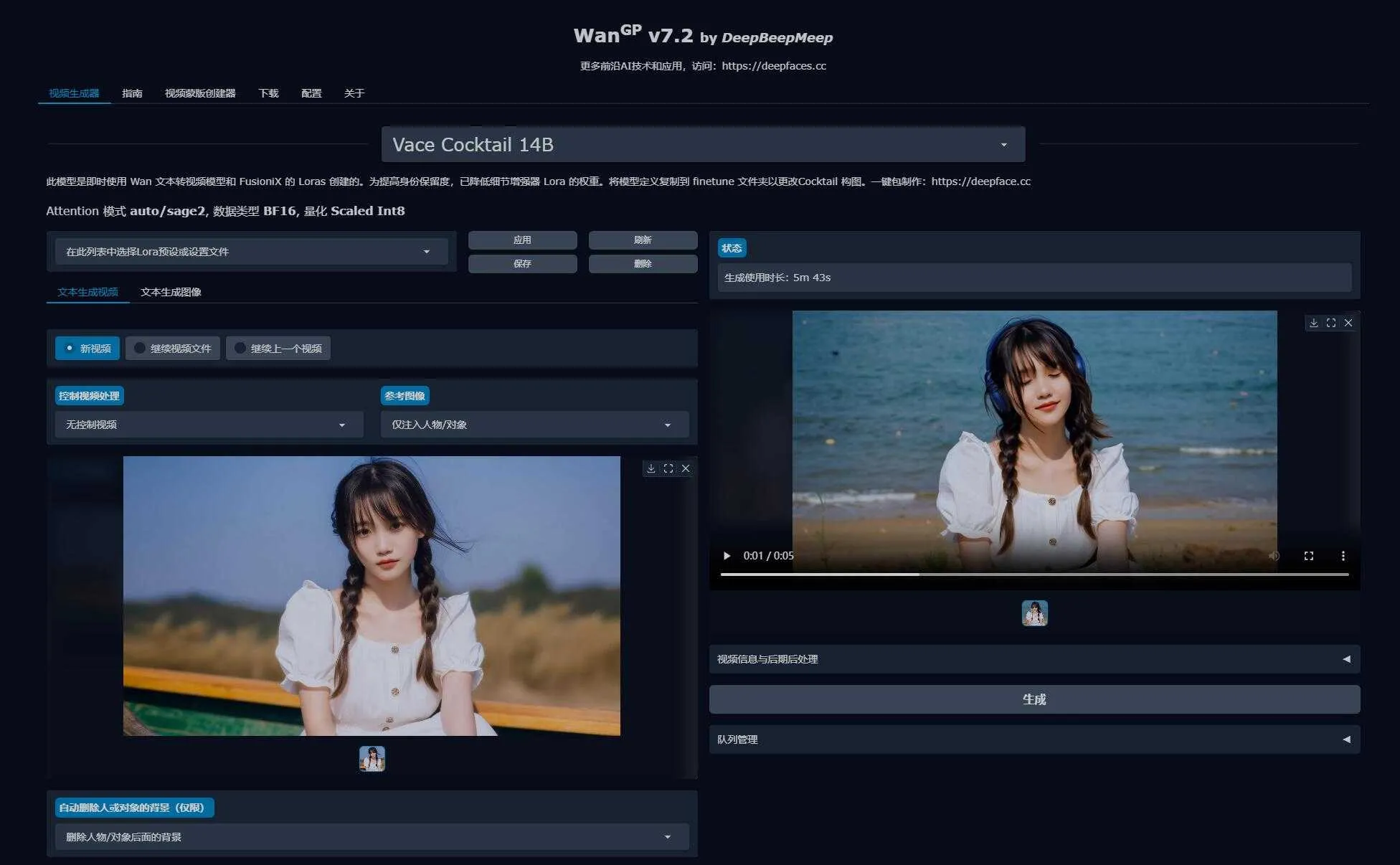The width and height of the screenshot is (1400, 865).
Task: Open the Vace Cocktail 14B model dropdown
Action: pyautogui.click(x=703, y=145)
